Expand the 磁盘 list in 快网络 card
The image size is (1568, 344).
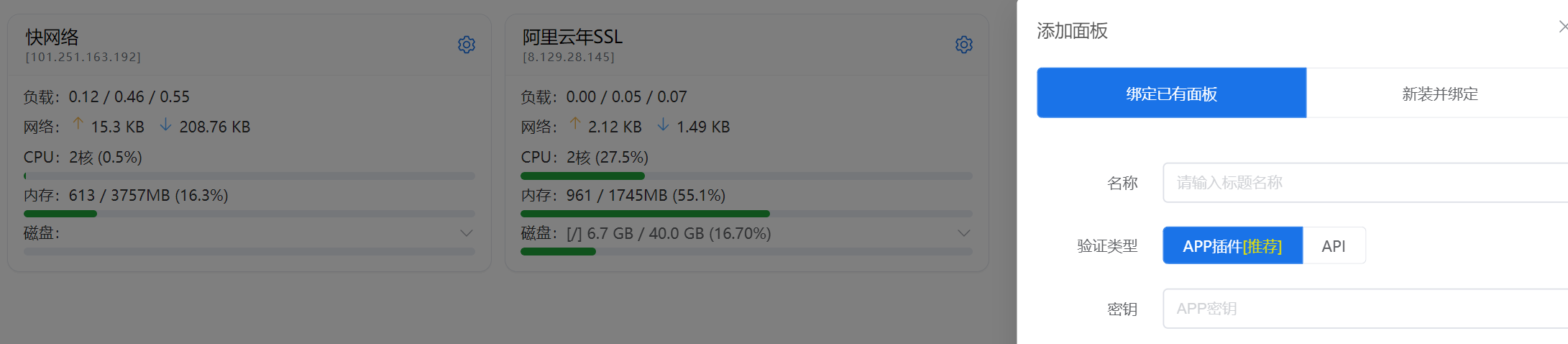click(467, 233)
